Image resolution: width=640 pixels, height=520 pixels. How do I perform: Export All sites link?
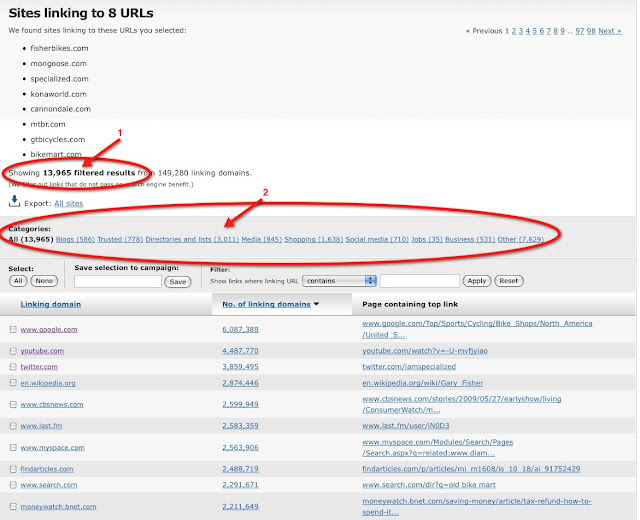point(69,203)
